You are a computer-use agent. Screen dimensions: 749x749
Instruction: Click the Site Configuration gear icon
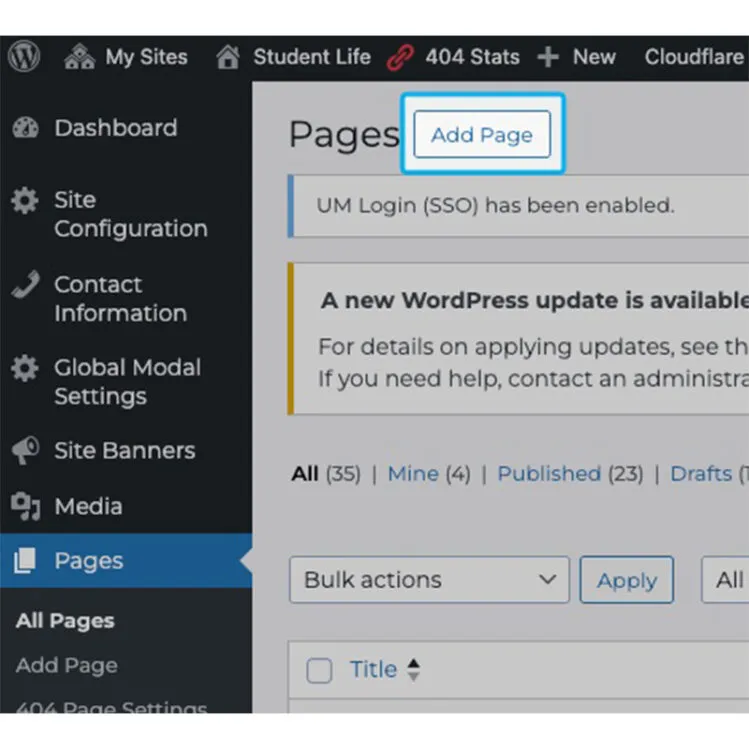pos(24,201)
